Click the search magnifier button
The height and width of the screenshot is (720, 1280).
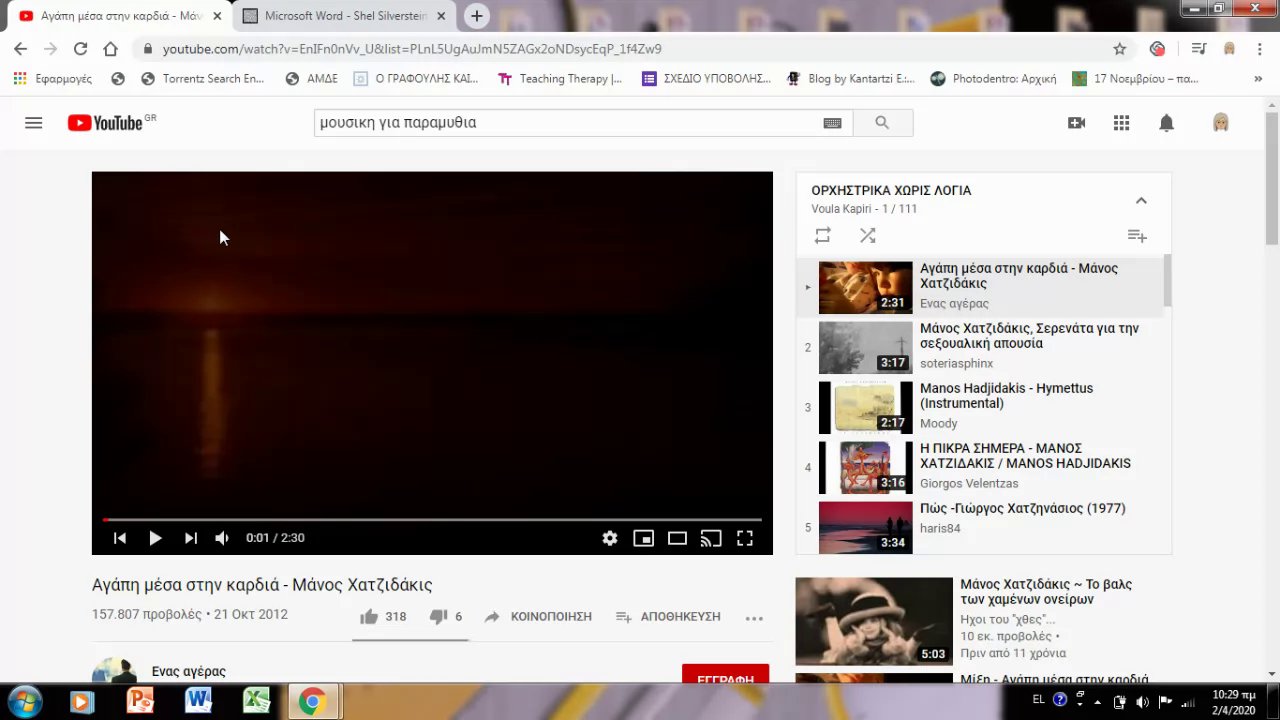(882, 123)
